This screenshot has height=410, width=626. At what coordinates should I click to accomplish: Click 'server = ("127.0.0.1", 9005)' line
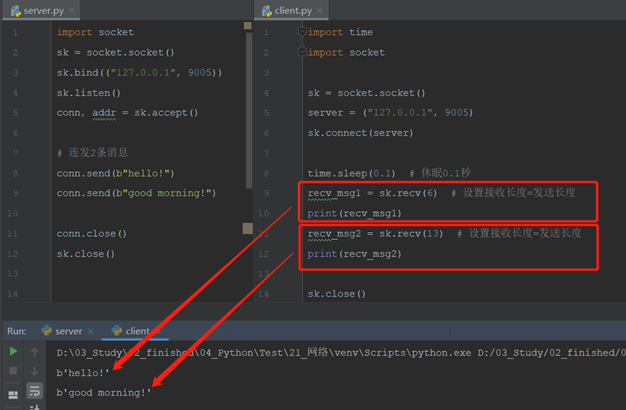[390, 113]
